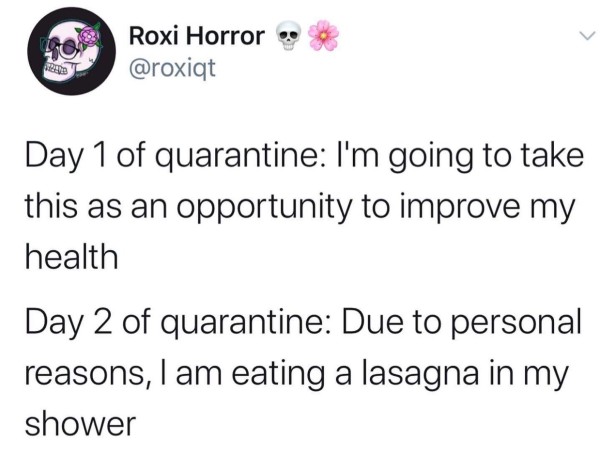600x455 pixels.
Task: Click the word "Horror" in the display name
Action: coord(231,38)
